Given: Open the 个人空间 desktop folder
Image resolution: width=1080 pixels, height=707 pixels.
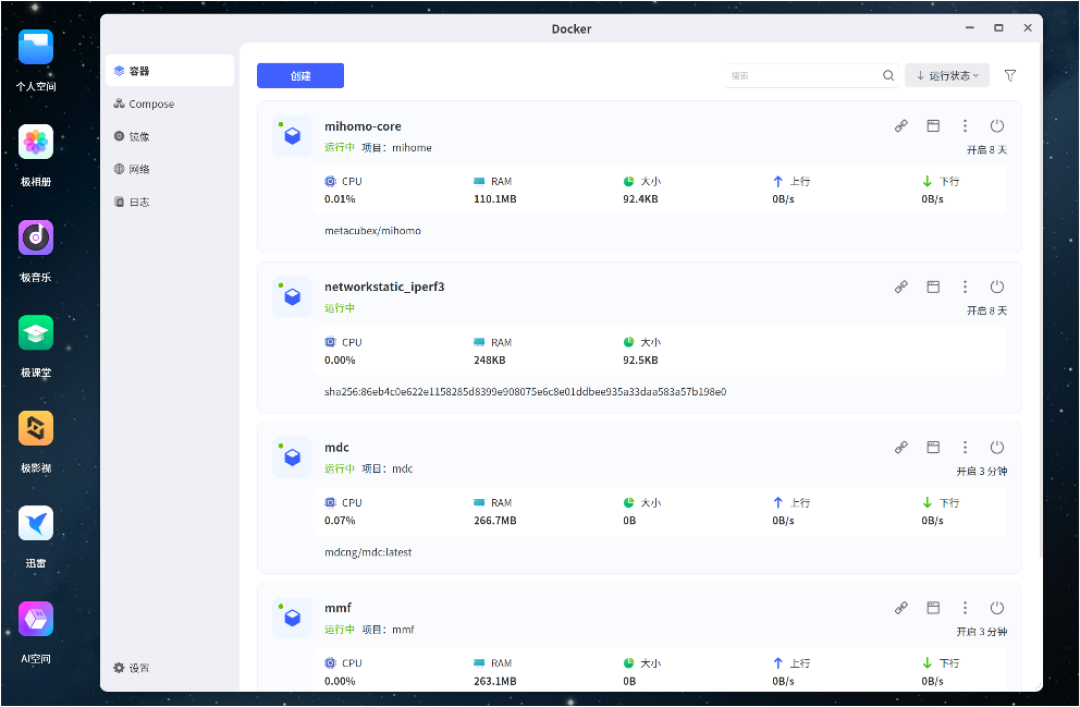Looking at the screenshot, I should [36, 47].
